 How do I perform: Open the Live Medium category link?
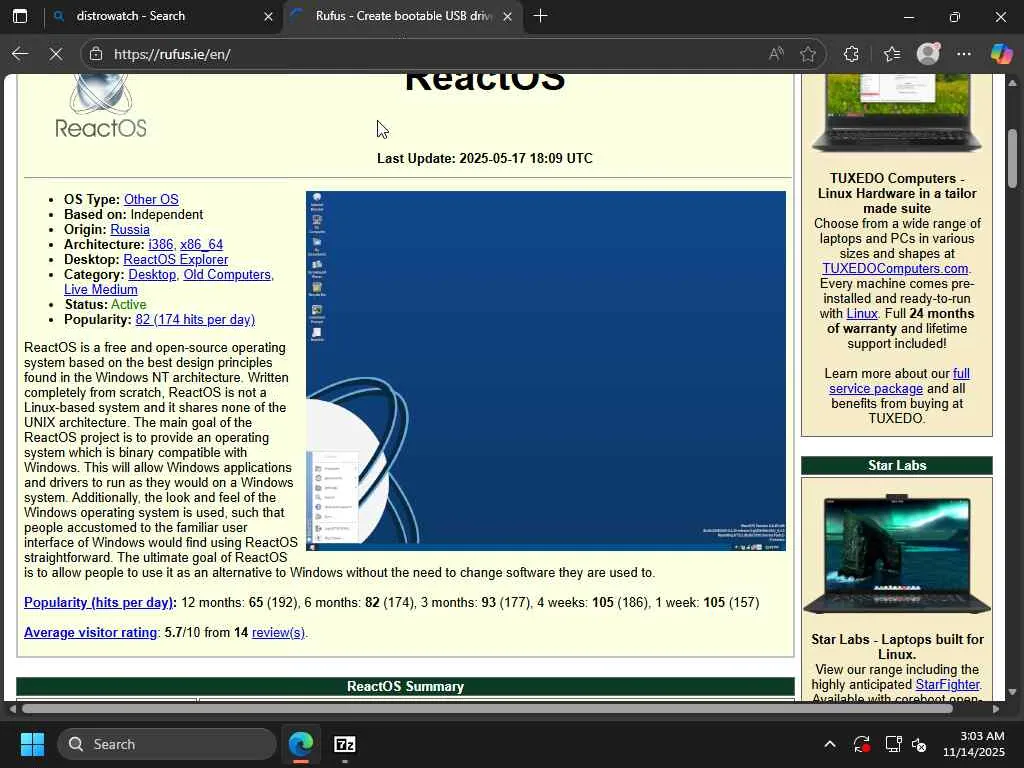point(101,289)
